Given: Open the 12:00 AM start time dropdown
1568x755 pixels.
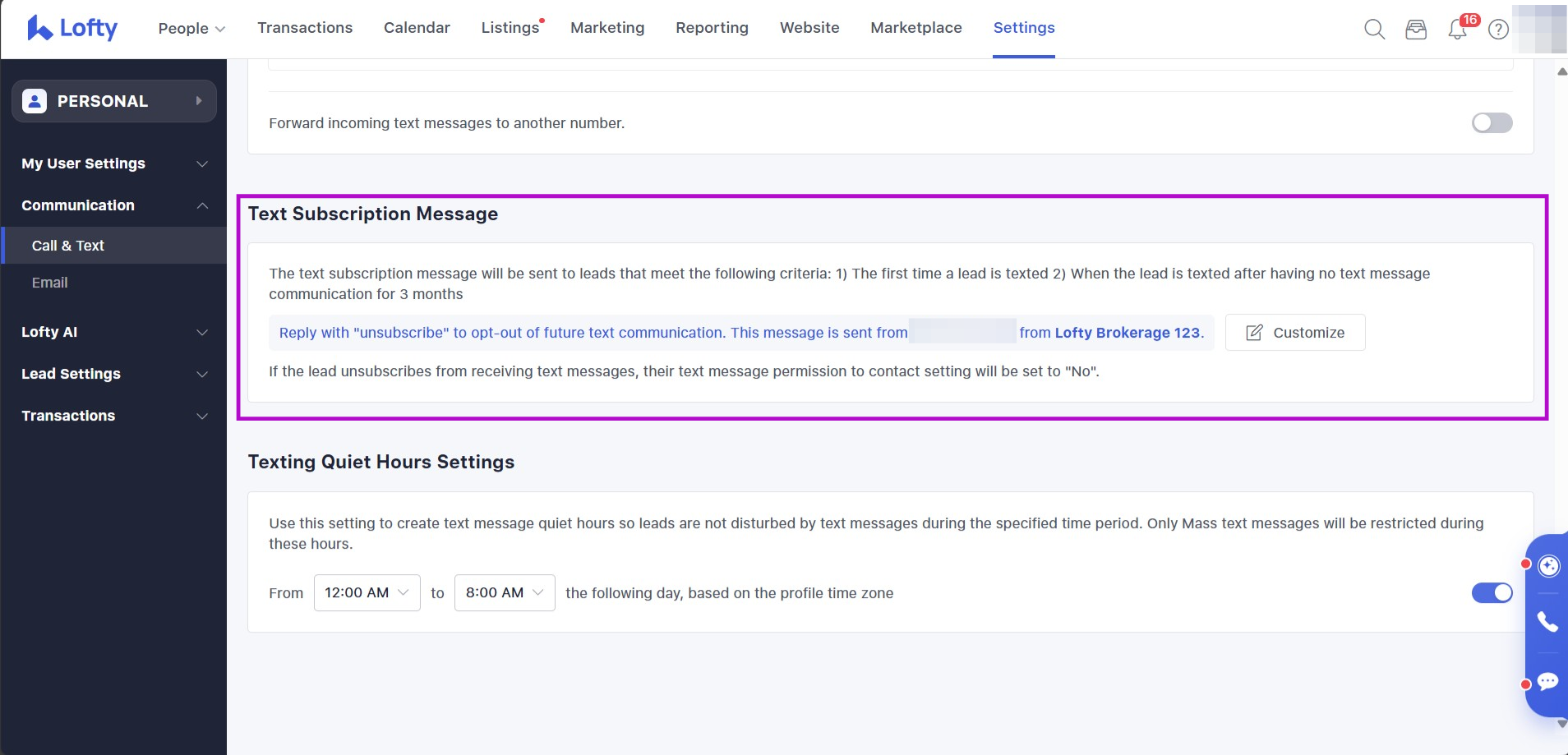Looking at the screenshot, I should 367,593.
